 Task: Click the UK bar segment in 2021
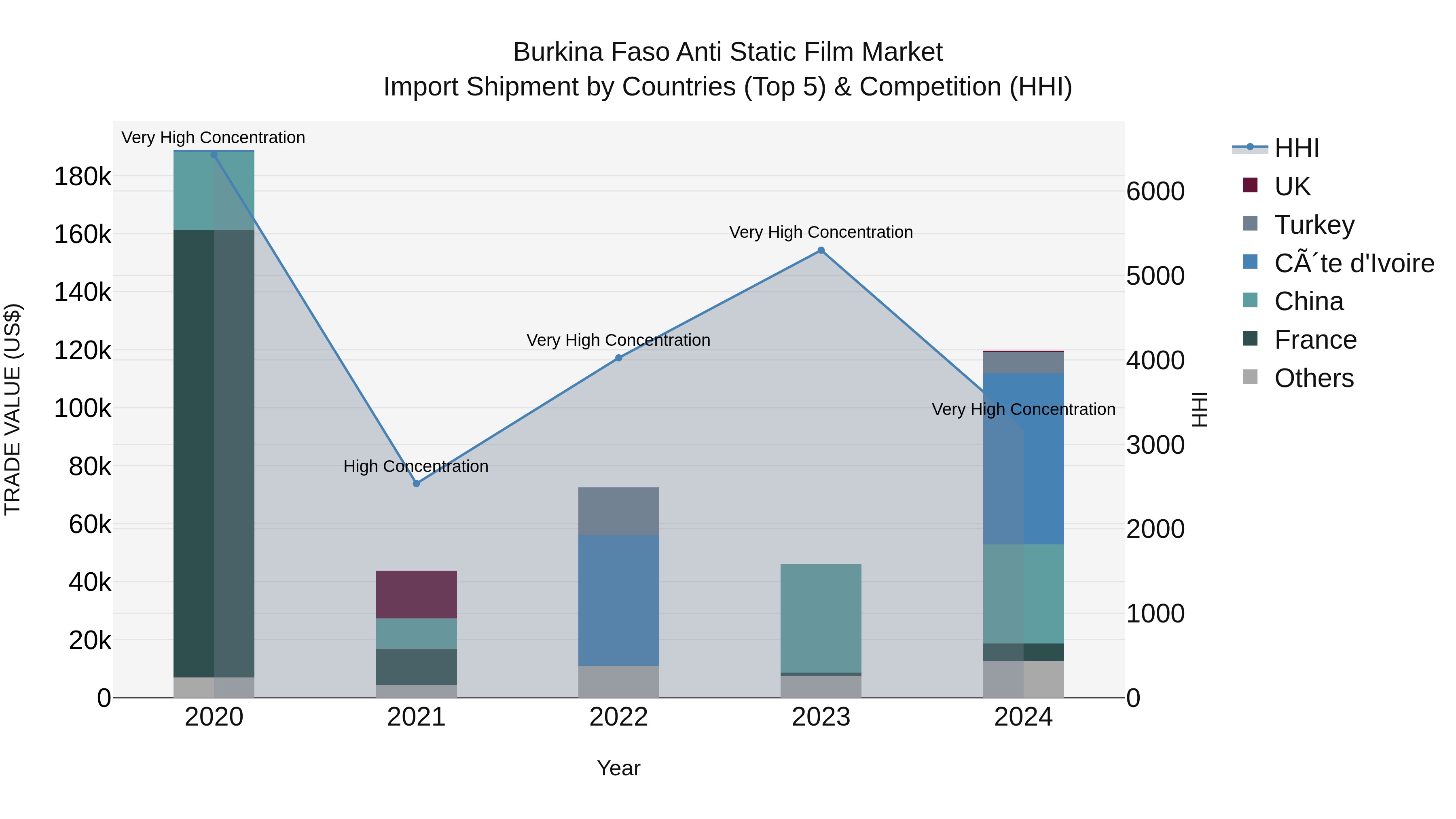(x=417, y=595)
